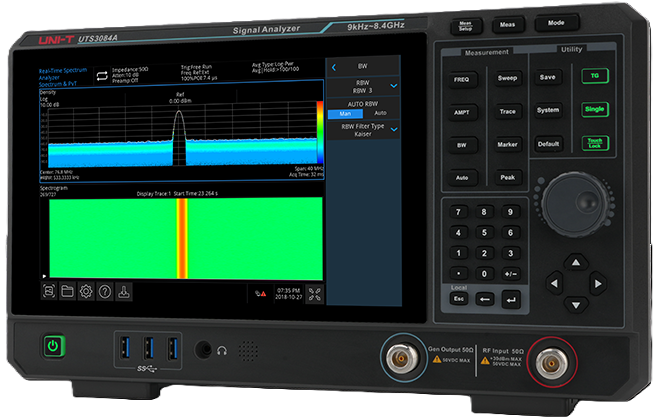
Task: Tap the headphone jack socket
Action: pos(204,349)
